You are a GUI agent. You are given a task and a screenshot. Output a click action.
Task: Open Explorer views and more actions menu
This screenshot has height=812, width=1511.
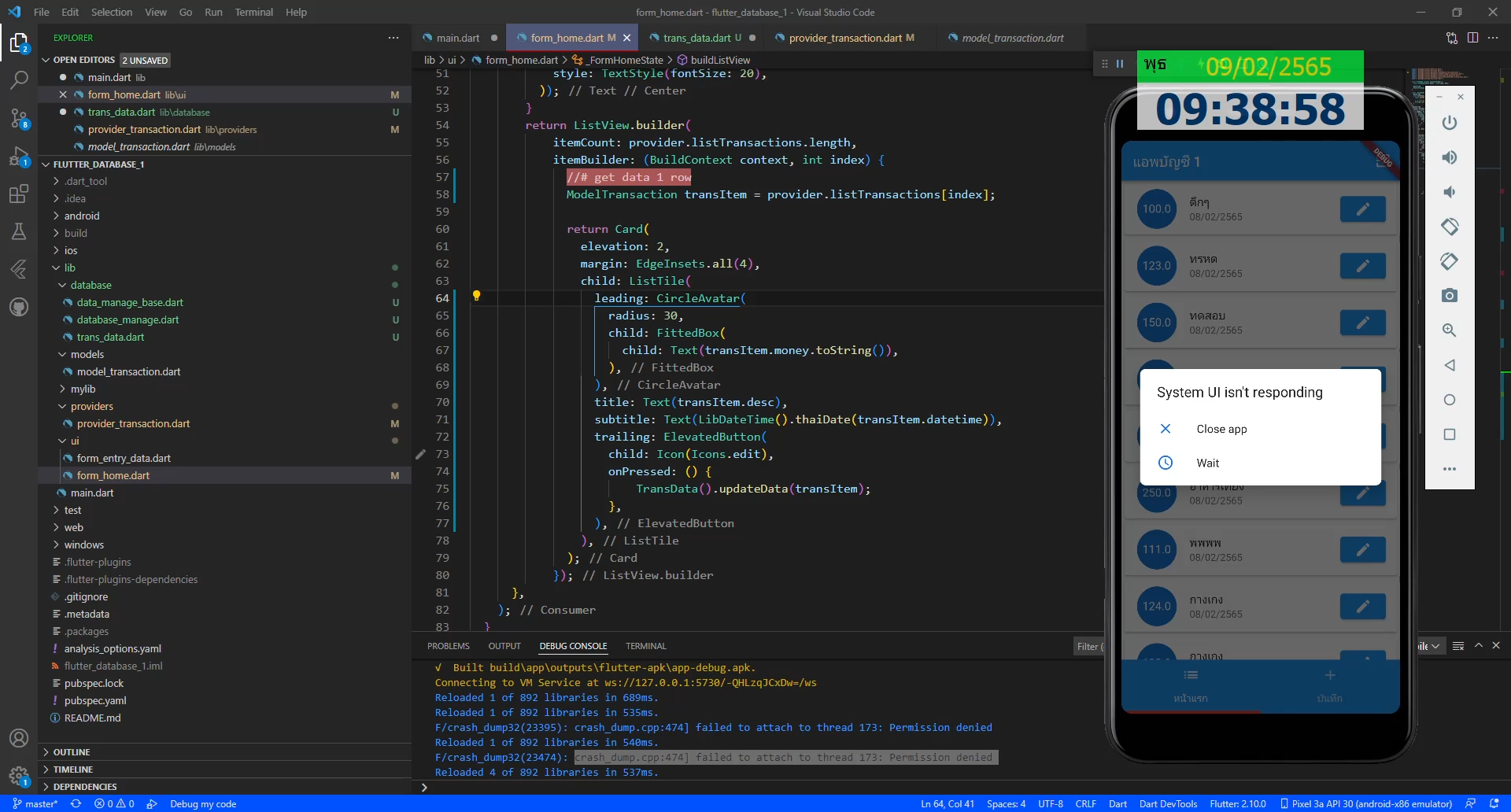[393, 38]
